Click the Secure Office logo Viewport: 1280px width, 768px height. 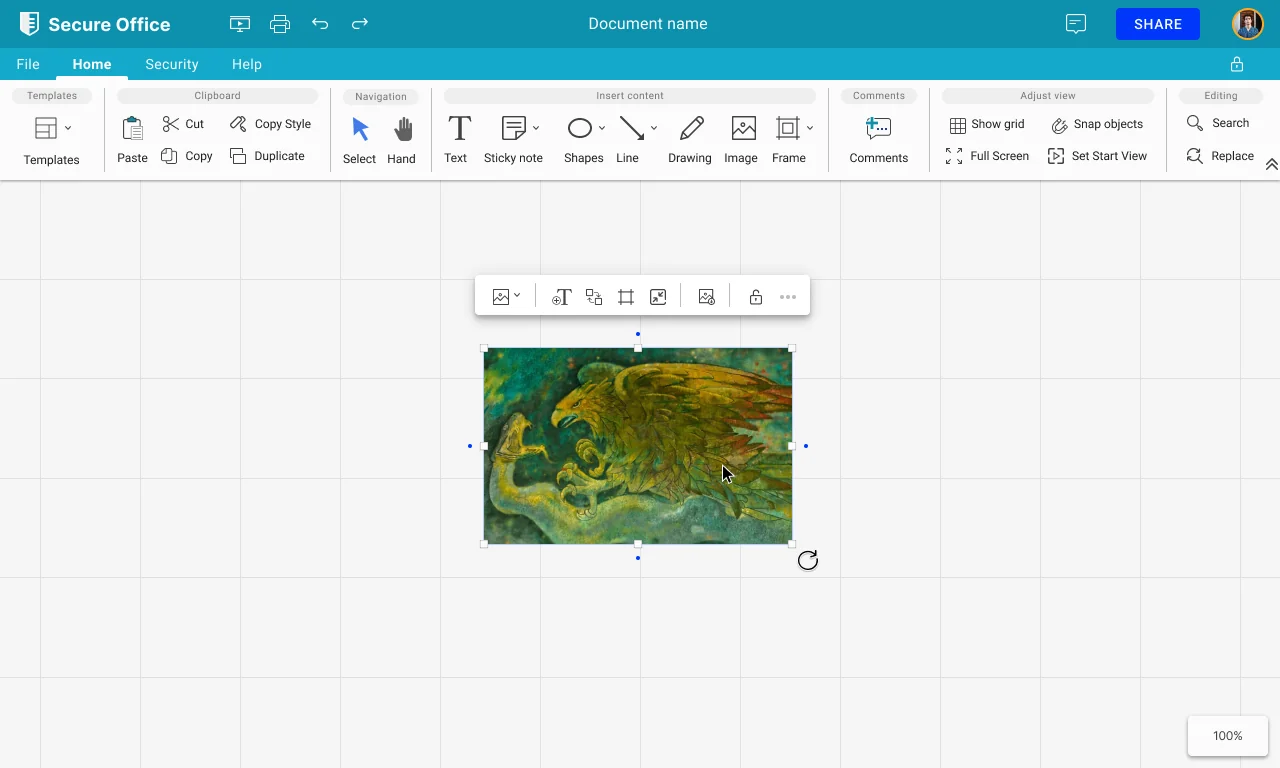pyautogui.click(x=95, y=24)
